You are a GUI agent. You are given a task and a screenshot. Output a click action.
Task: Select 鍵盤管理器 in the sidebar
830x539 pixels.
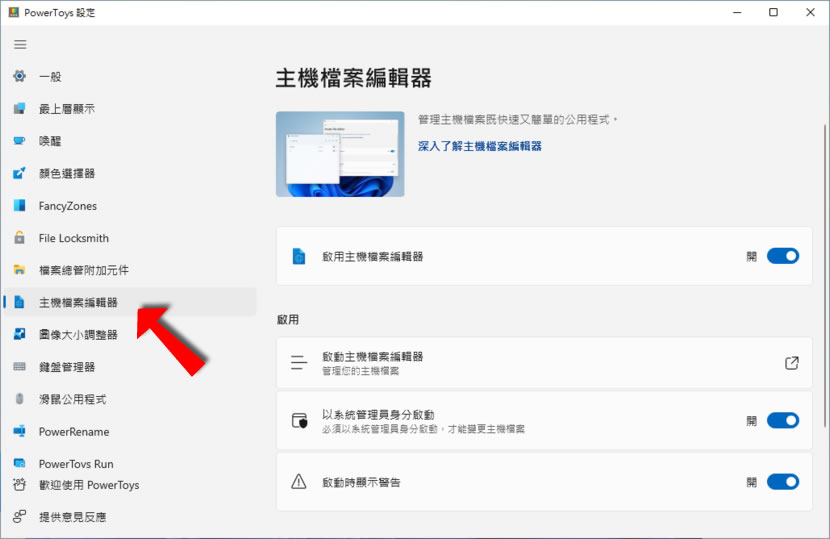click(130, 366)
